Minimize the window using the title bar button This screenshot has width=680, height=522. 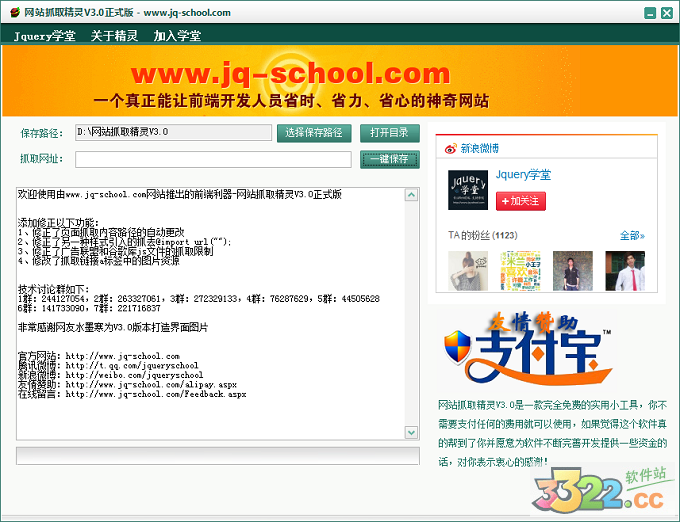click(650, 13)
